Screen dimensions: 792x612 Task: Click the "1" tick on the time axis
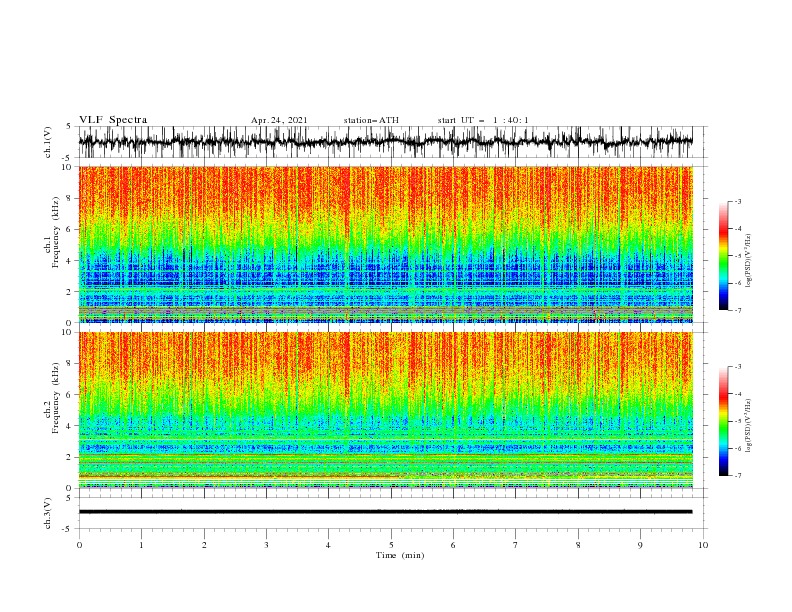click(x=141, y=545)
